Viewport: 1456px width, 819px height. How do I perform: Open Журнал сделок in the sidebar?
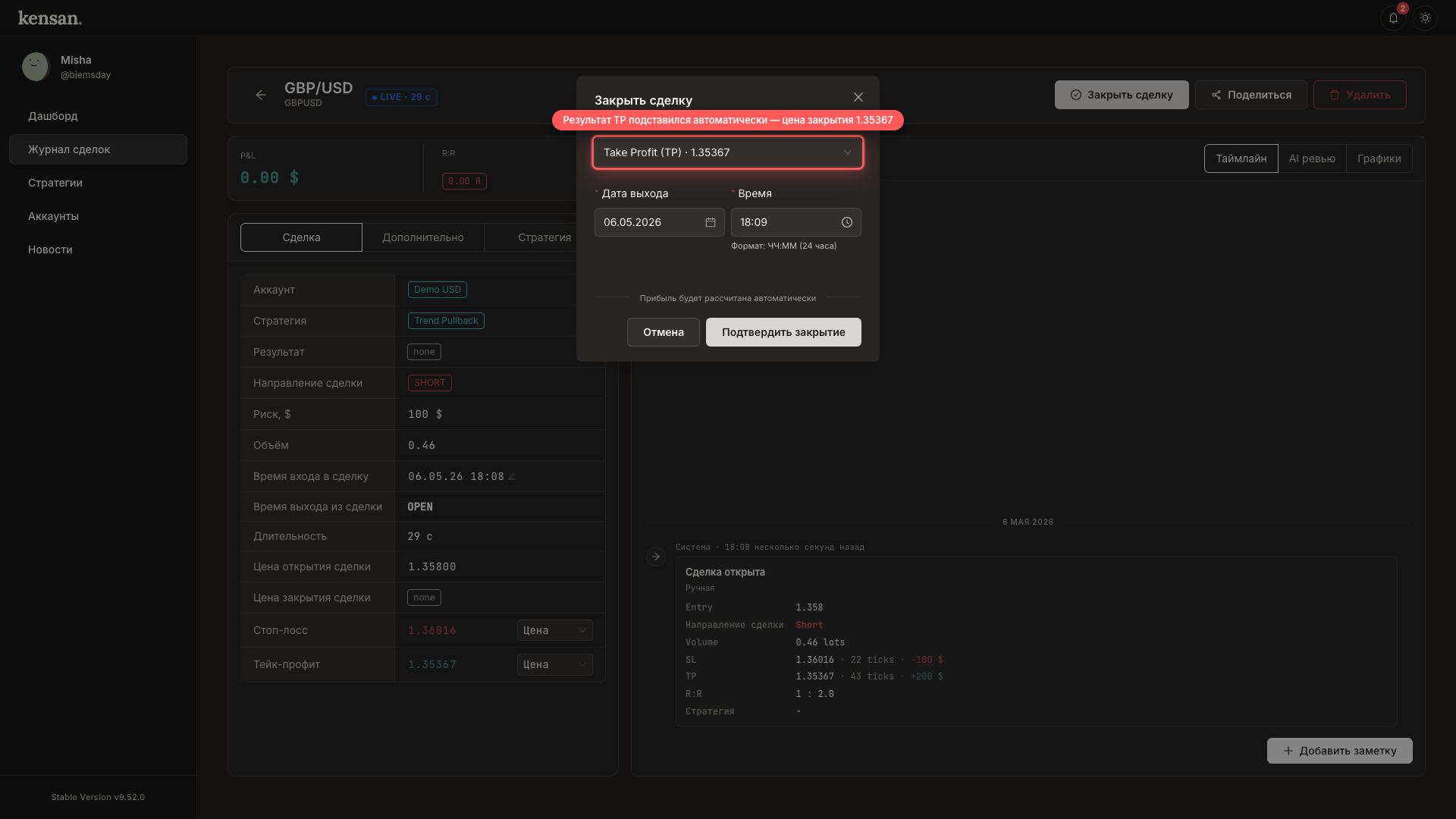(x=98, y=149)
